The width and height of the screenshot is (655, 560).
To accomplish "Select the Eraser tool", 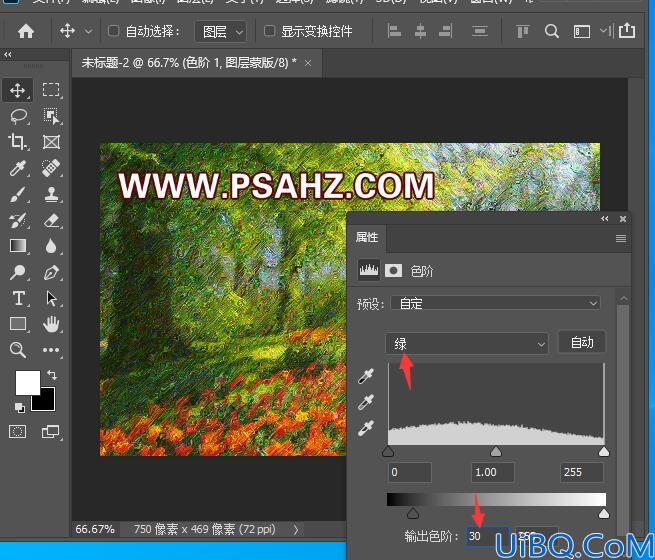I will tap(51, 220).
